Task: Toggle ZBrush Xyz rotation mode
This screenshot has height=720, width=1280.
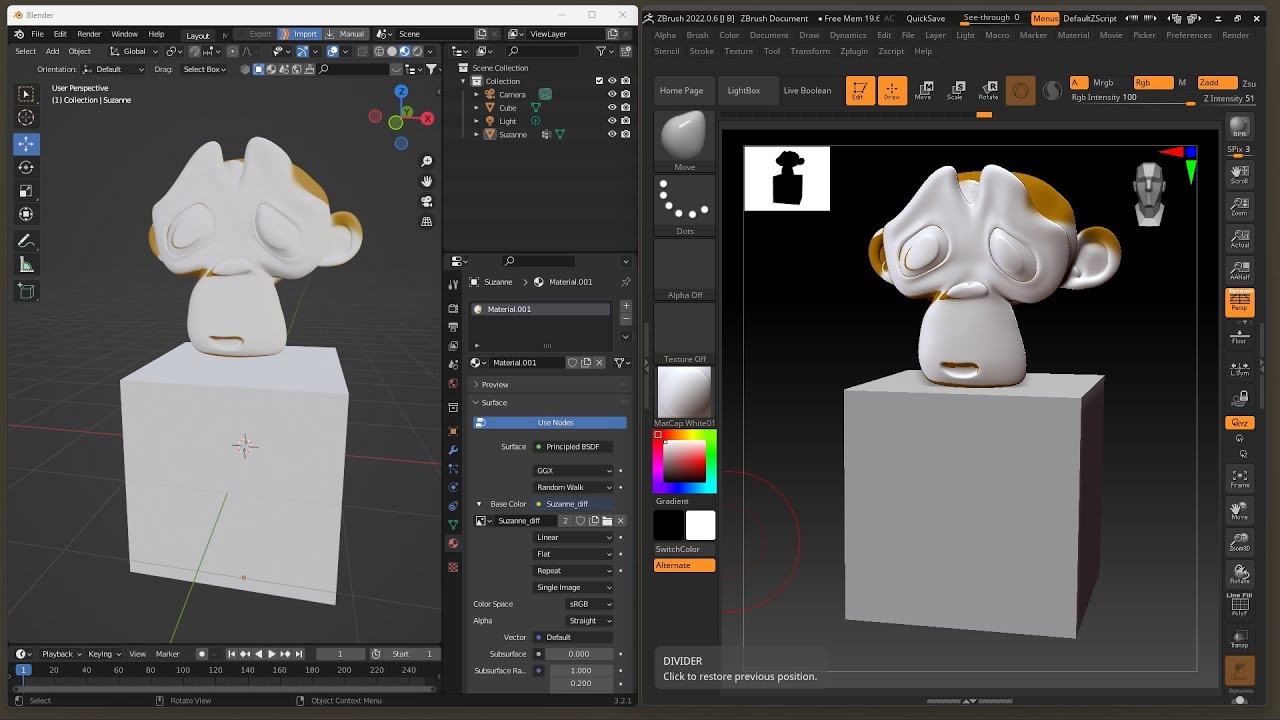Action: [1240, 423]
